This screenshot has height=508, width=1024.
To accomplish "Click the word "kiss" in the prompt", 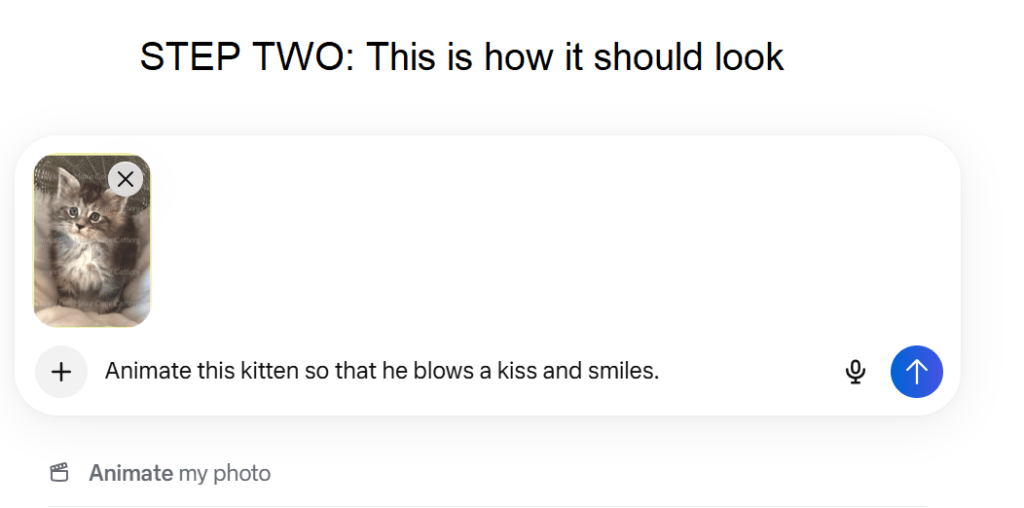I will [518, 372].
